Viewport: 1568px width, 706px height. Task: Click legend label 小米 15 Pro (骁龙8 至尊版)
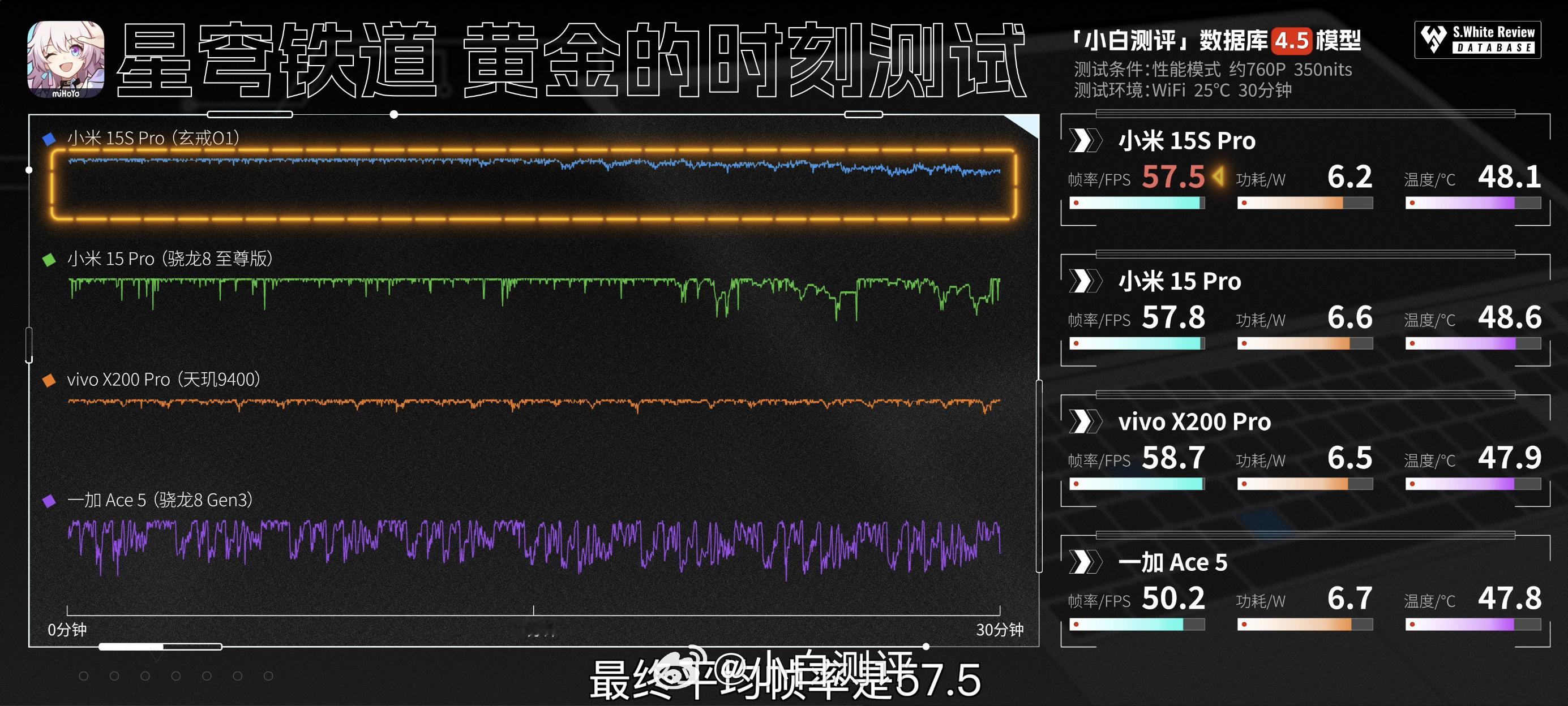(170, 259)
